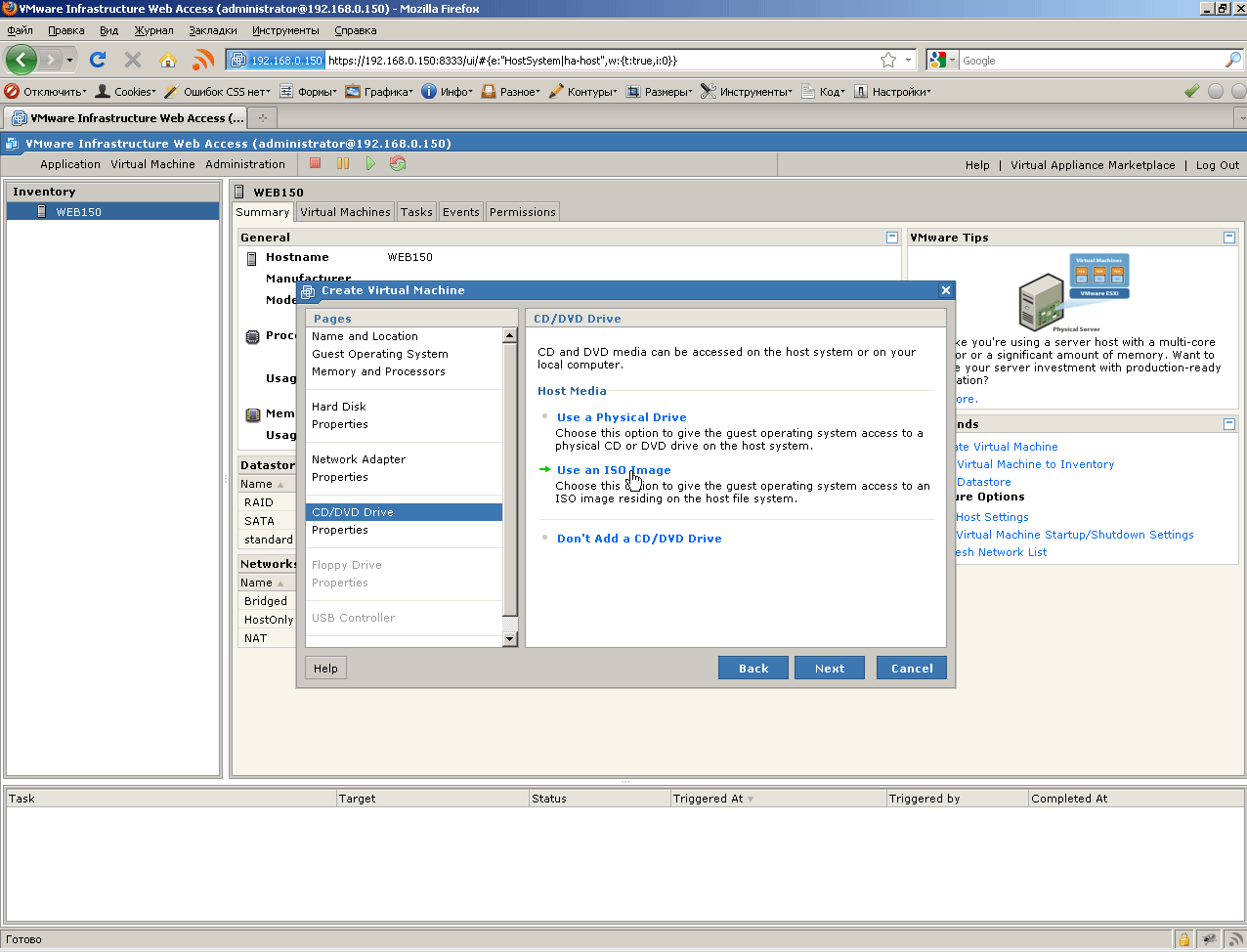The height and width of the screenshot is (952, 1247).
Task: Click the green Power On play icon
Action: click(x=370, y=164)
